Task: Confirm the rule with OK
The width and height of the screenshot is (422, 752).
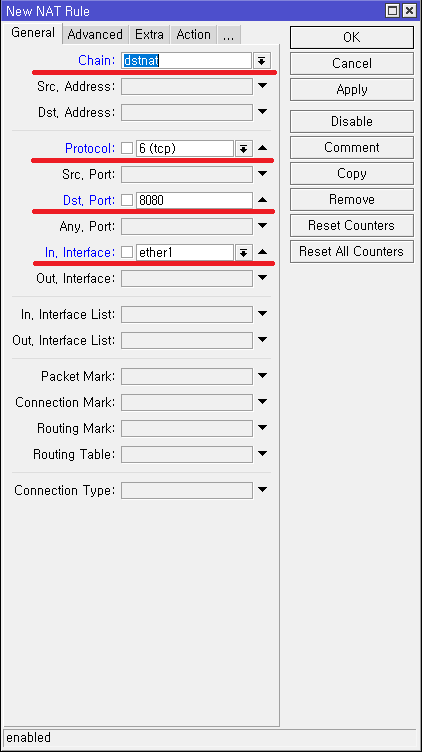Action: point(352,37)
